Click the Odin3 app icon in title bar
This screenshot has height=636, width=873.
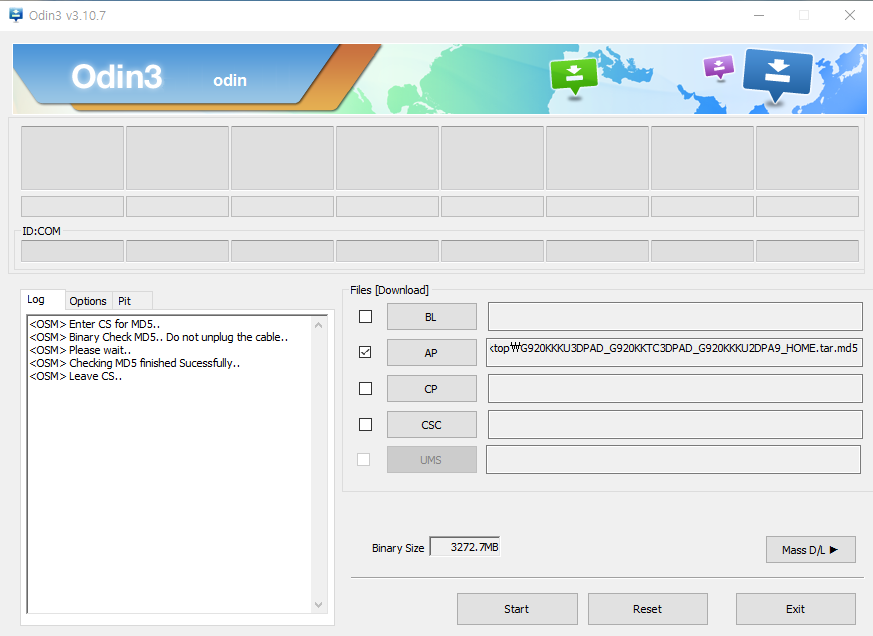[x=16, y=15]
